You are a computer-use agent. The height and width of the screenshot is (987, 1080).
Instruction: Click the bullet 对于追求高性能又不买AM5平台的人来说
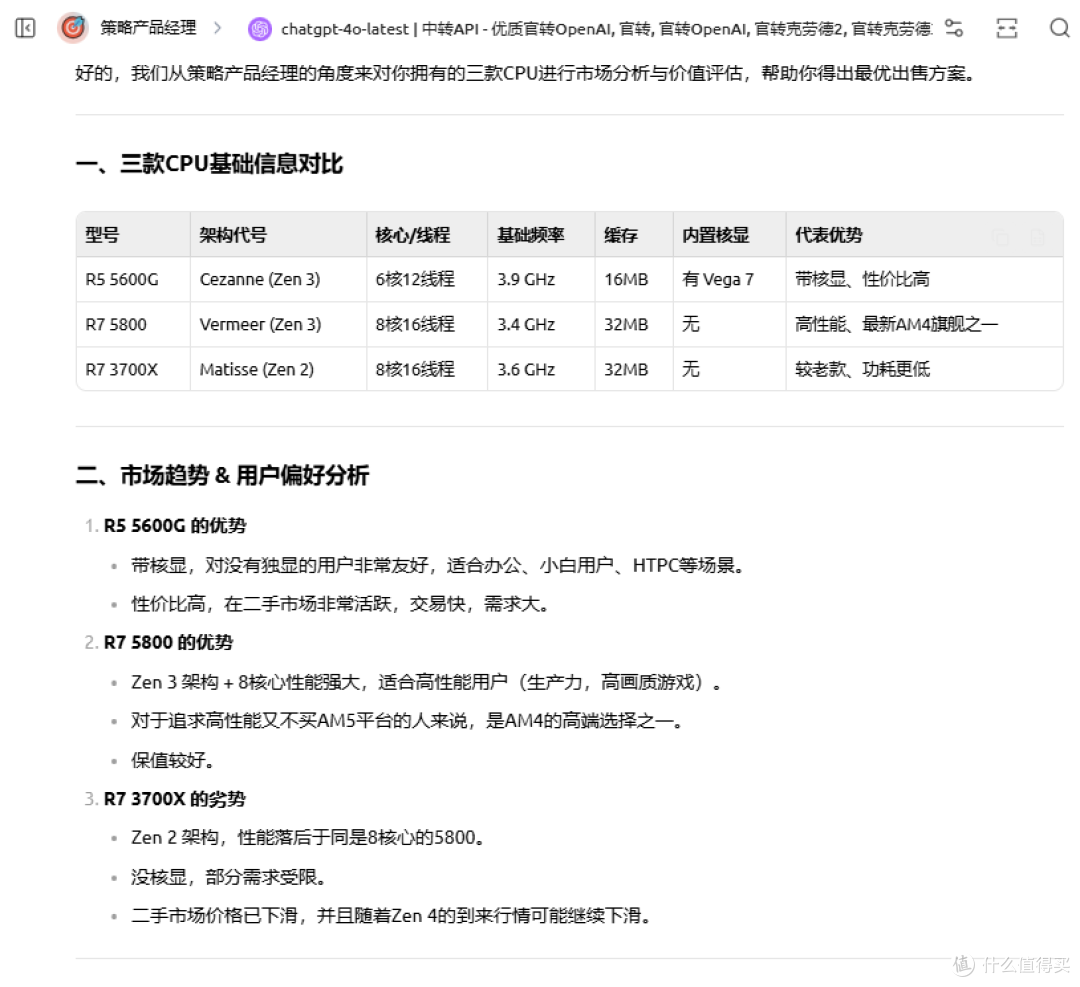407,721
